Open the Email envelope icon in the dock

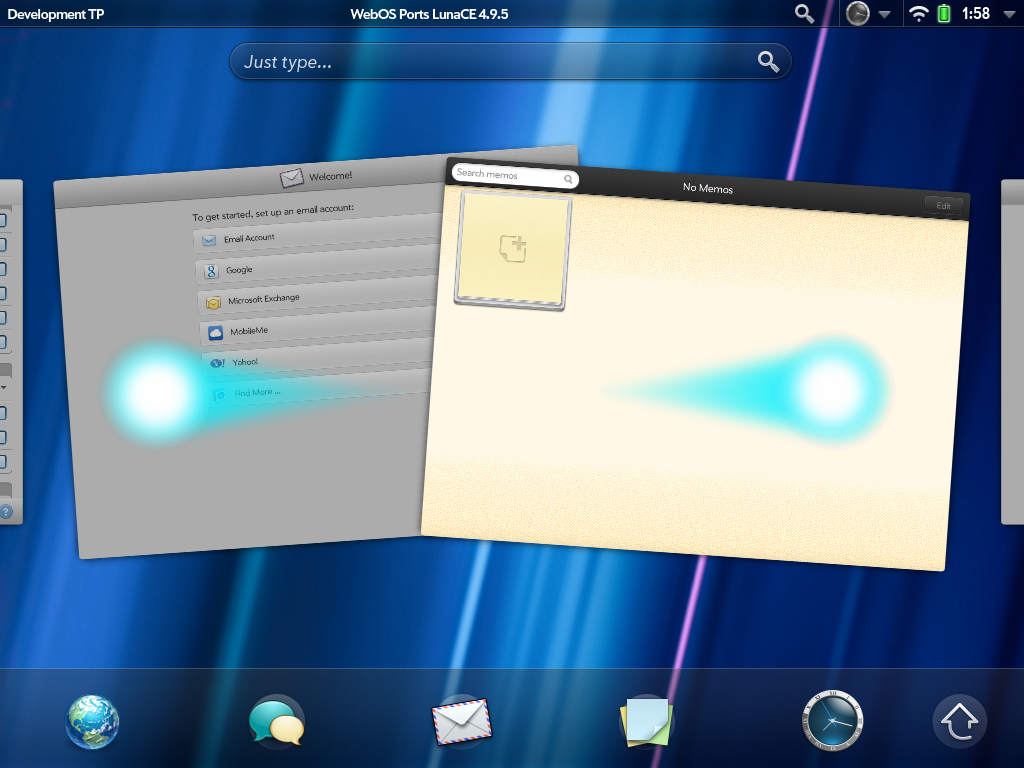click(461, 722)
